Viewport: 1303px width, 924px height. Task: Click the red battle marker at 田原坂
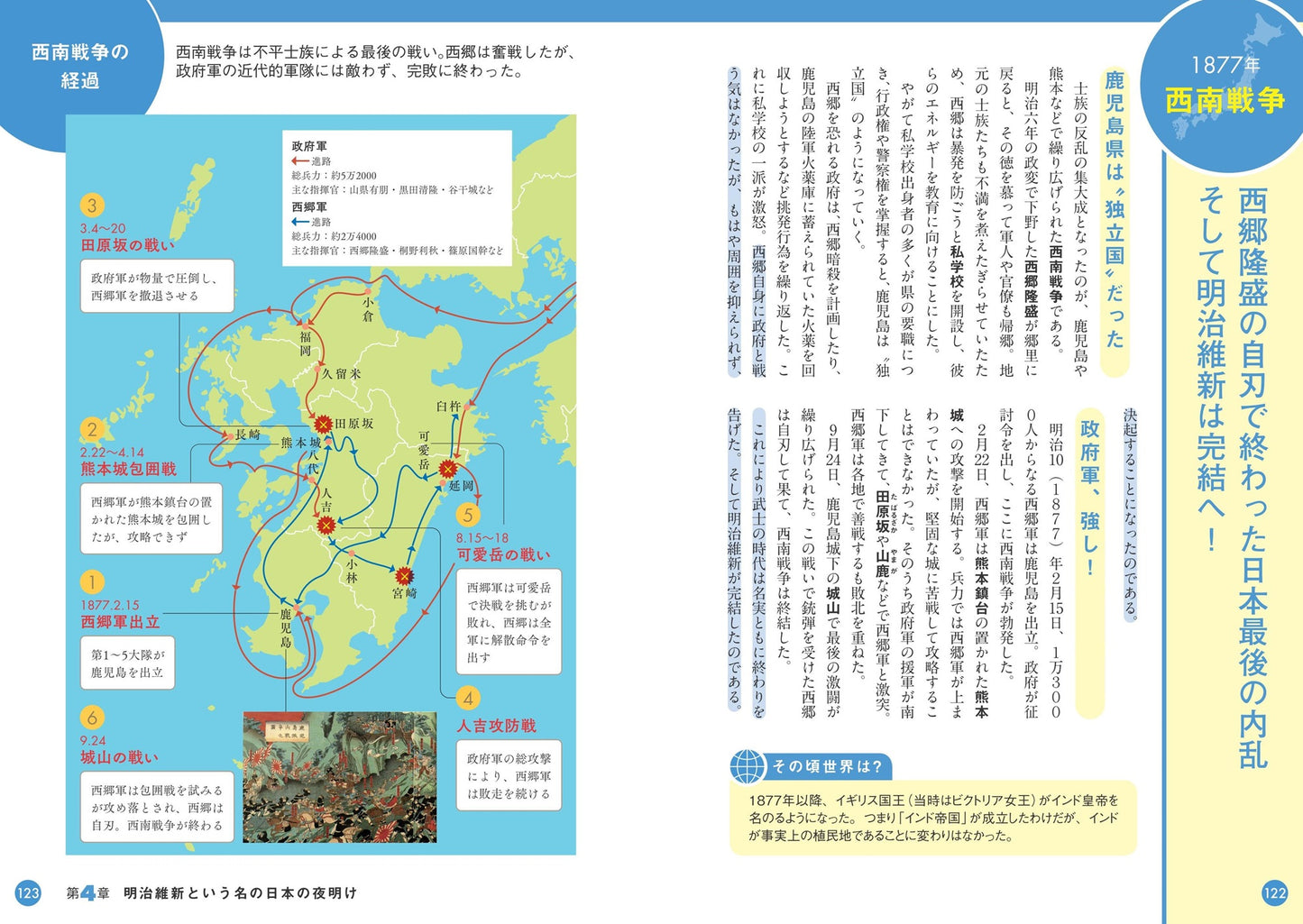(x=322, y=424)
